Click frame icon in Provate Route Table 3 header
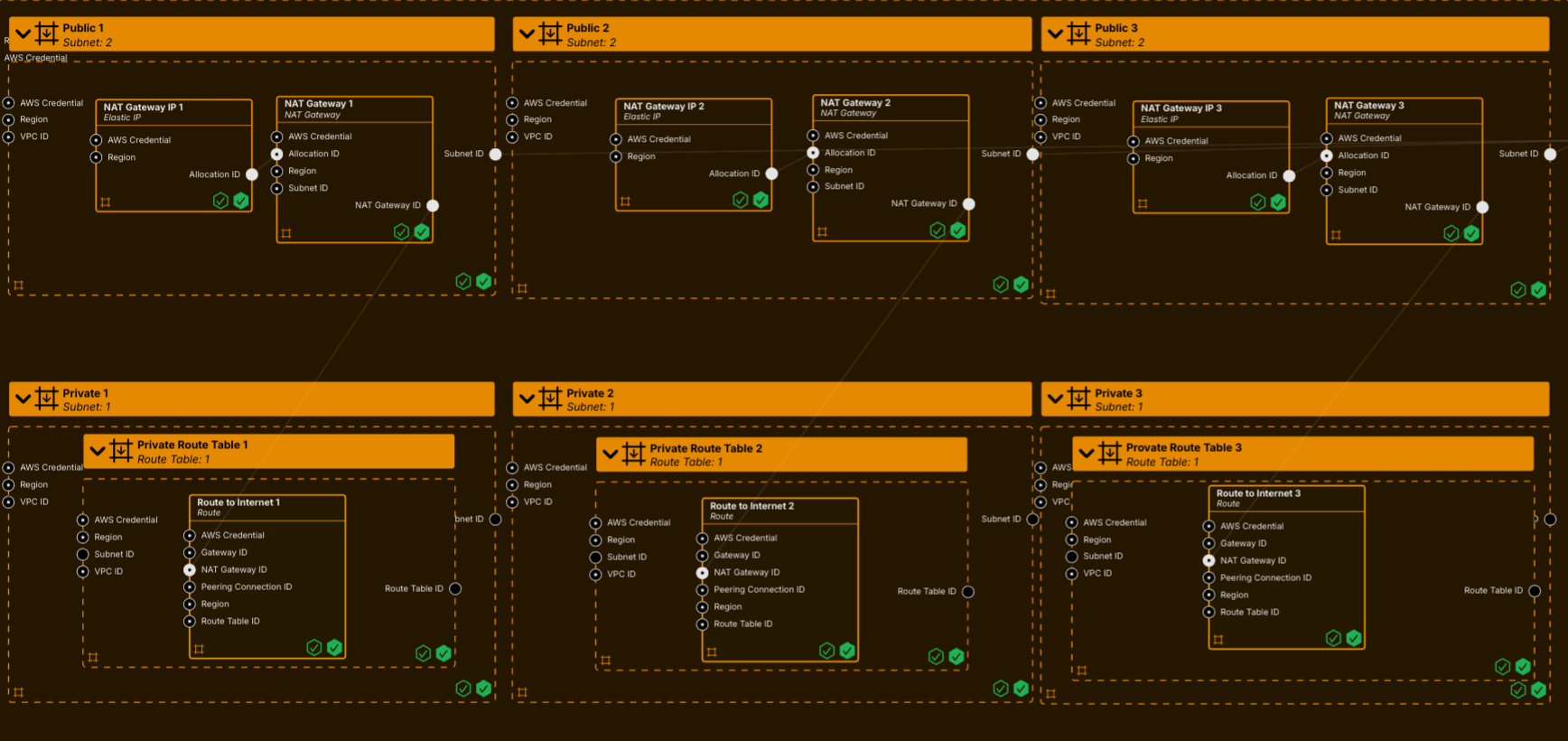Viewport: 1568px width, 741px height. coord(1110,453)
